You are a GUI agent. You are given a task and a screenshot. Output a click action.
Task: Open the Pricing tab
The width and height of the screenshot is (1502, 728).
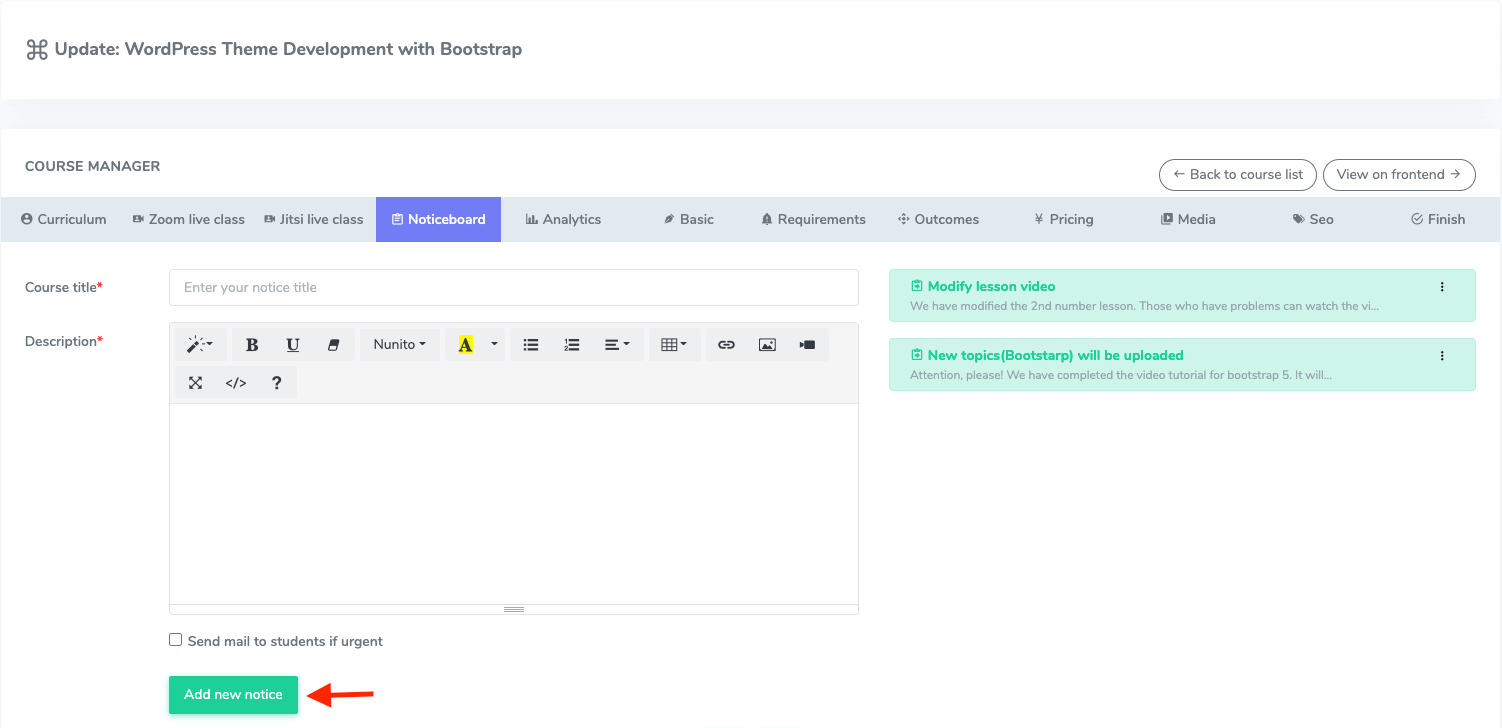tap(1063, 219)
